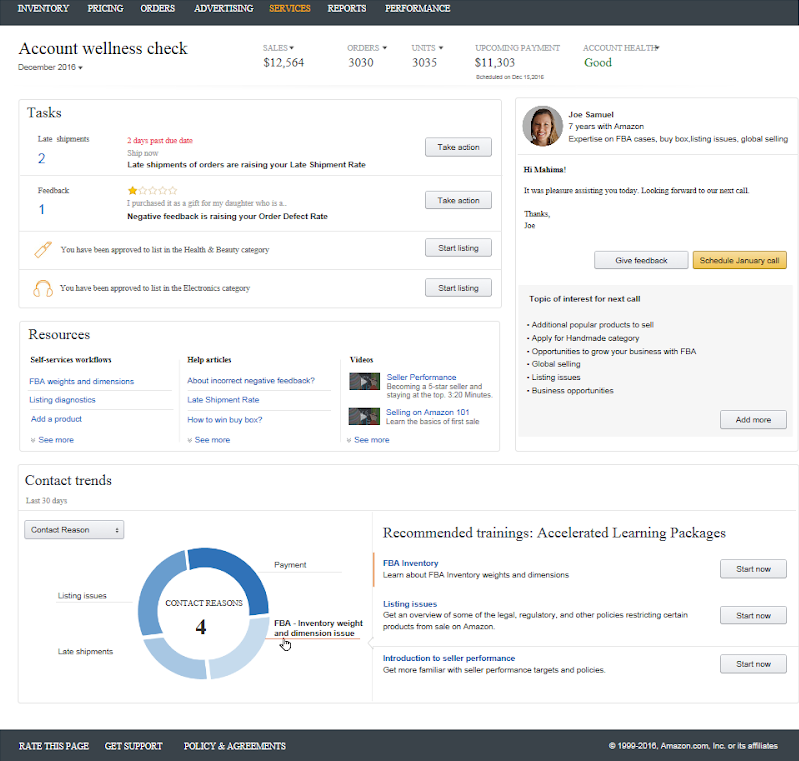Expand the Orders metric dropdown

point(367,48)
